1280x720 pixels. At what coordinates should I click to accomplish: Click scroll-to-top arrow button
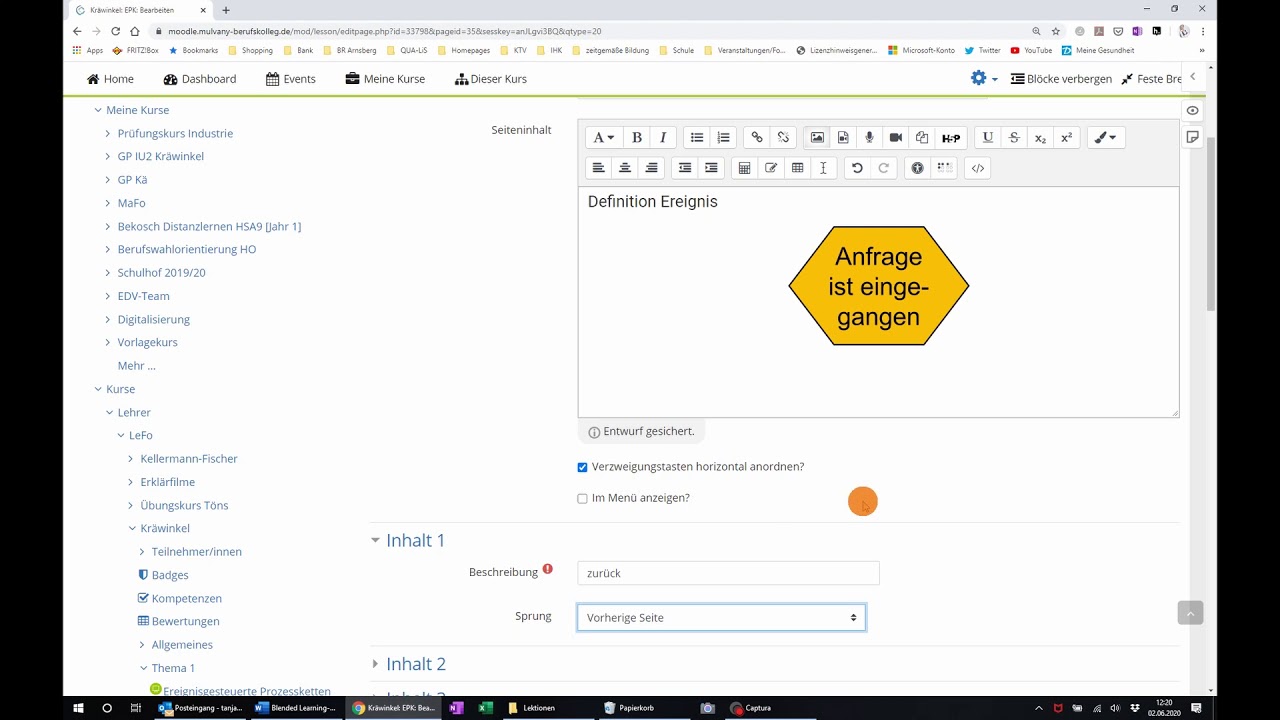tap(1190, 613)
